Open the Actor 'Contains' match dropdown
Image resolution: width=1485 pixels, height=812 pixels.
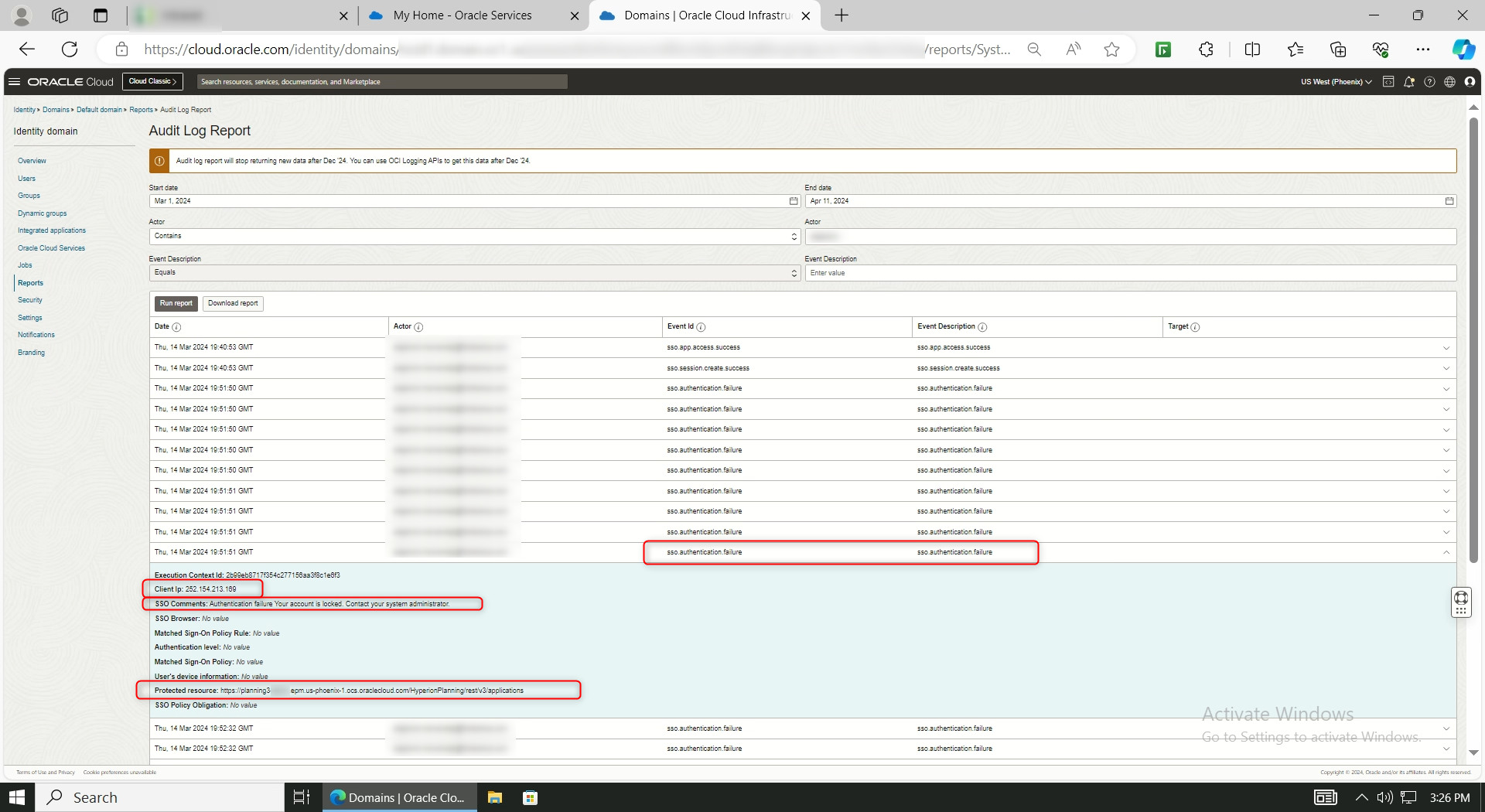point(794,237)
